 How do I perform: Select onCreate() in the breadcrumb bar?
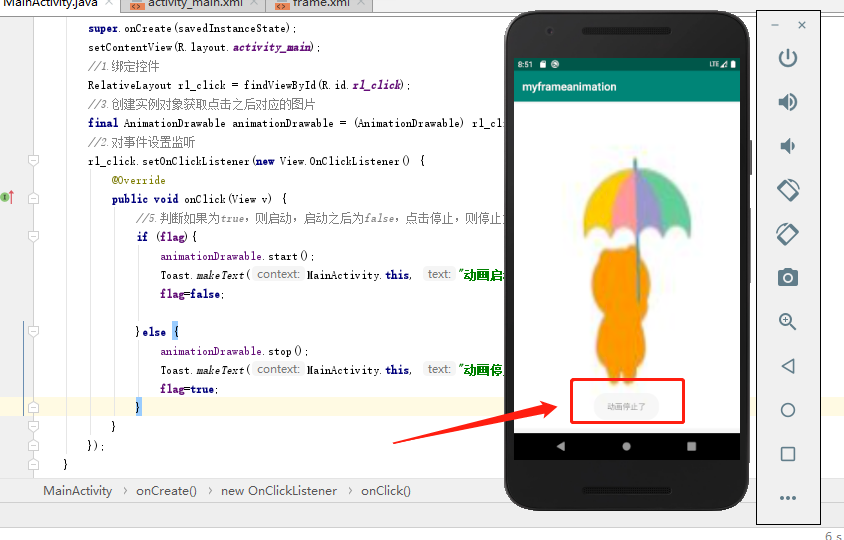pos(166,491)
